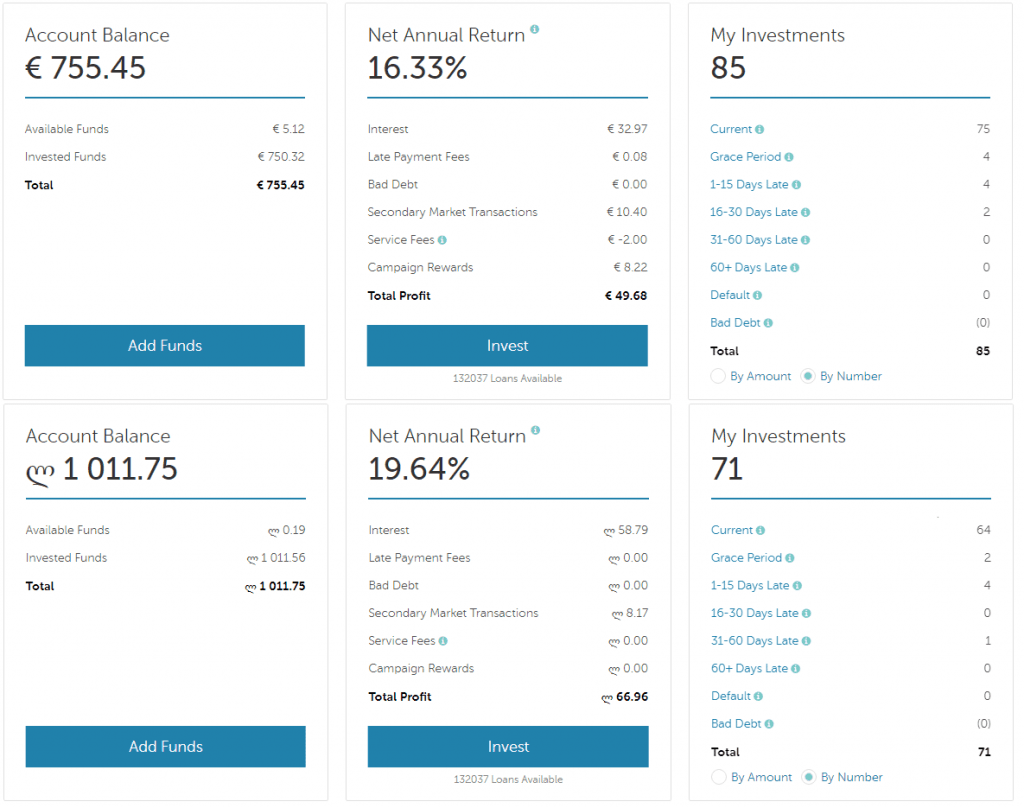
Task: Click 31-60 Days Late info icon in 85-investments panel
Action: [x=805, y=240]
